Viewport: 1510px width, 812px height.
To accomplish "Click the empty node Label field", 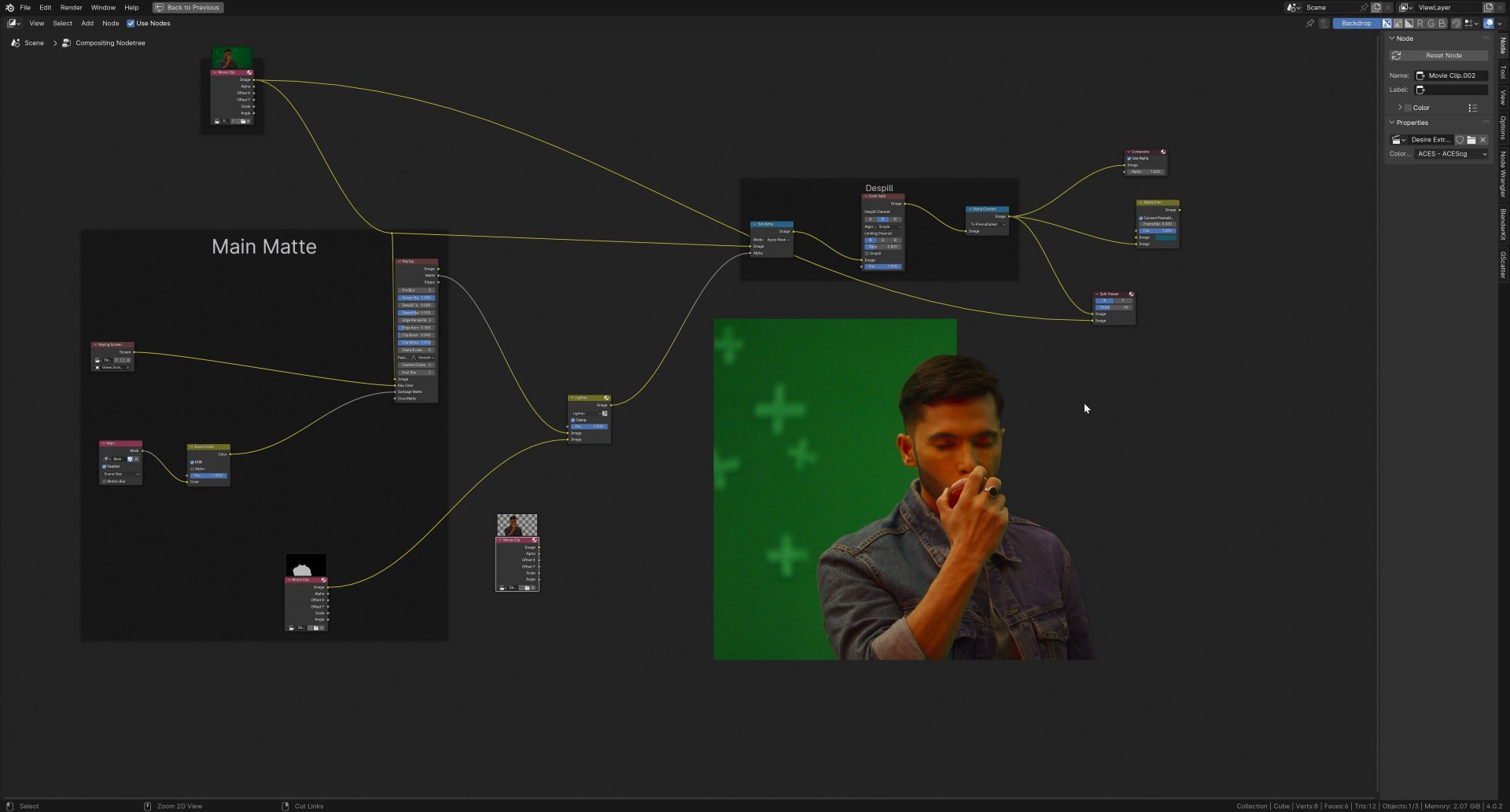I will (x=1451, y=90).
